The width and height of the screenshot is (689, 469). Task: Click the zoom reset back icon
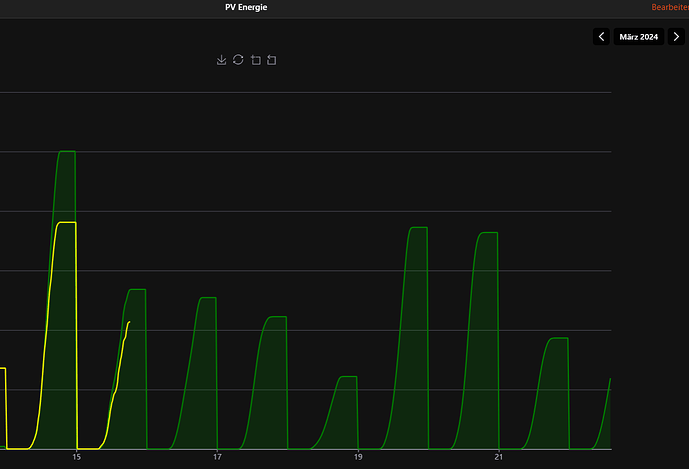(x=272, y=60)
